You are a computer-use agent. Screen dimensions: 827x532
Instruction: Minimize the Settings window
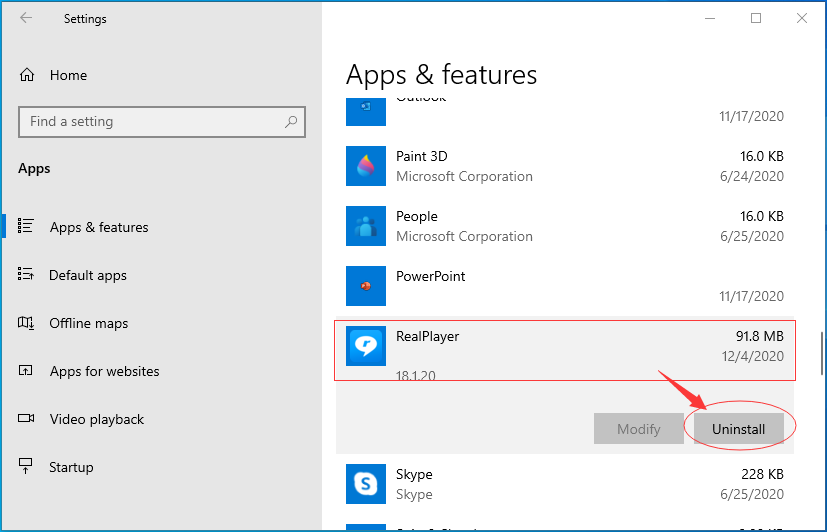tap(710, 18)
